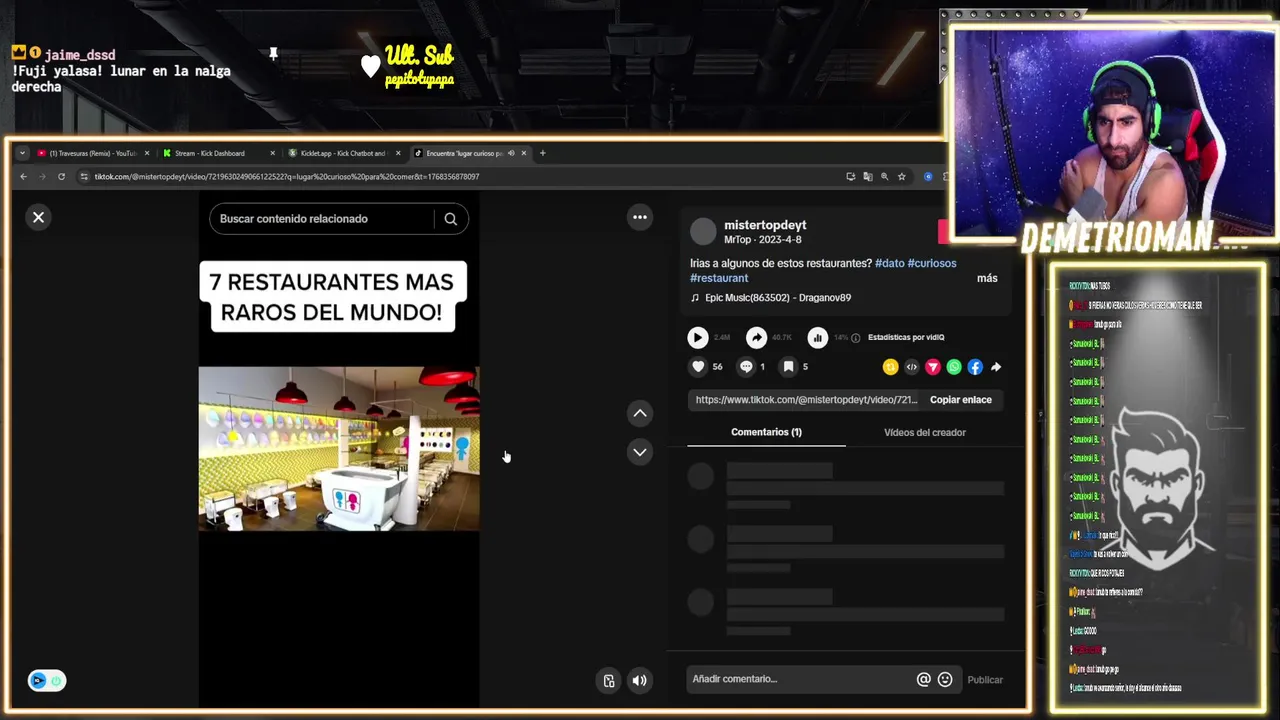Click the blue browser extension icon
Viewport: 1280px width, 720px height.
[928, 177]
